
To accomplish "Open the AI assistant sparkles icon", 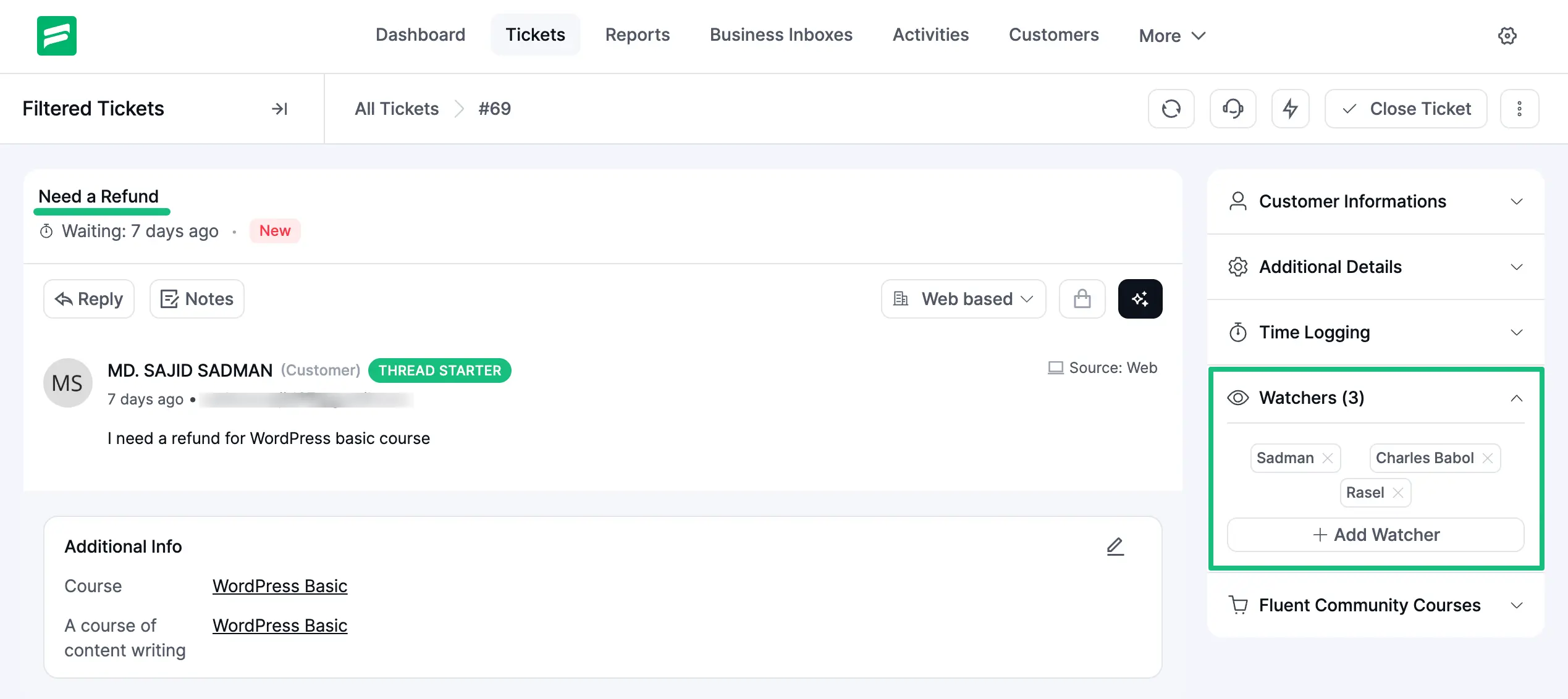I will 1140,298.
